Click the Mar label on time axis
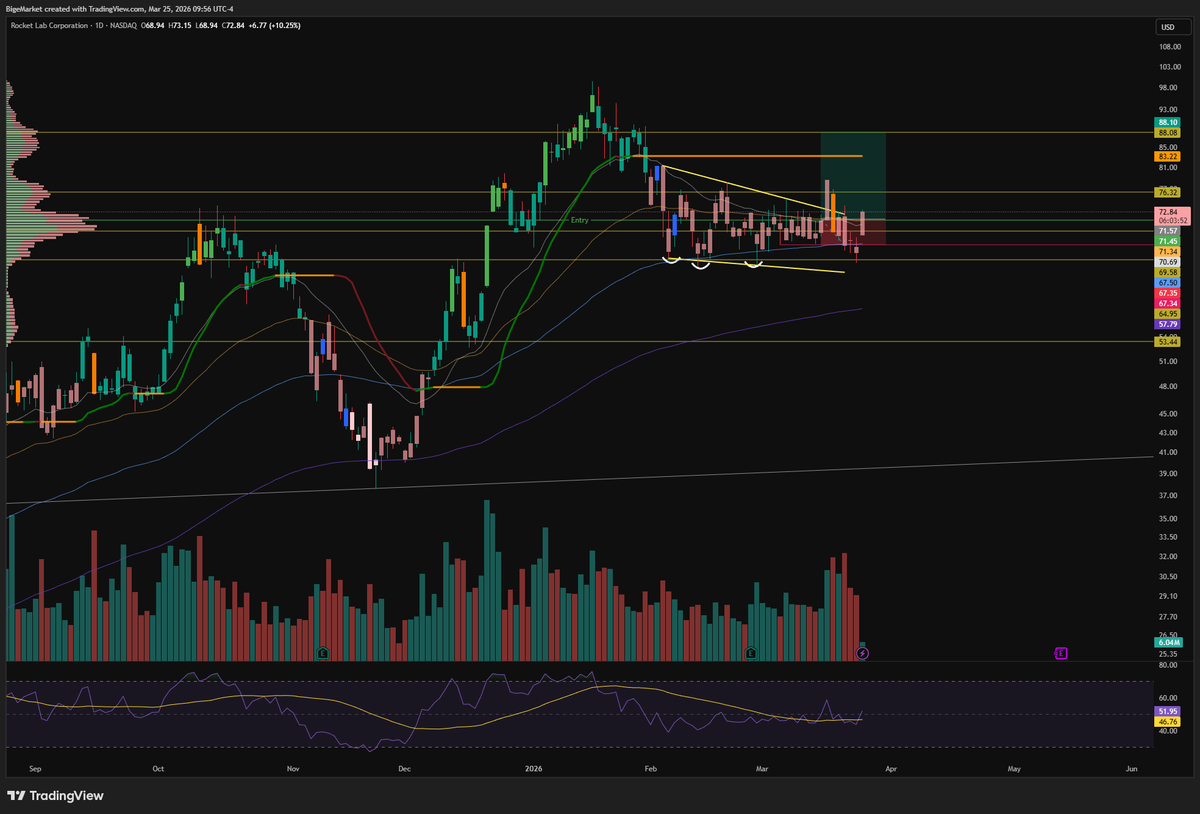Screen dimensions: 1200x814 coord(762,770)
